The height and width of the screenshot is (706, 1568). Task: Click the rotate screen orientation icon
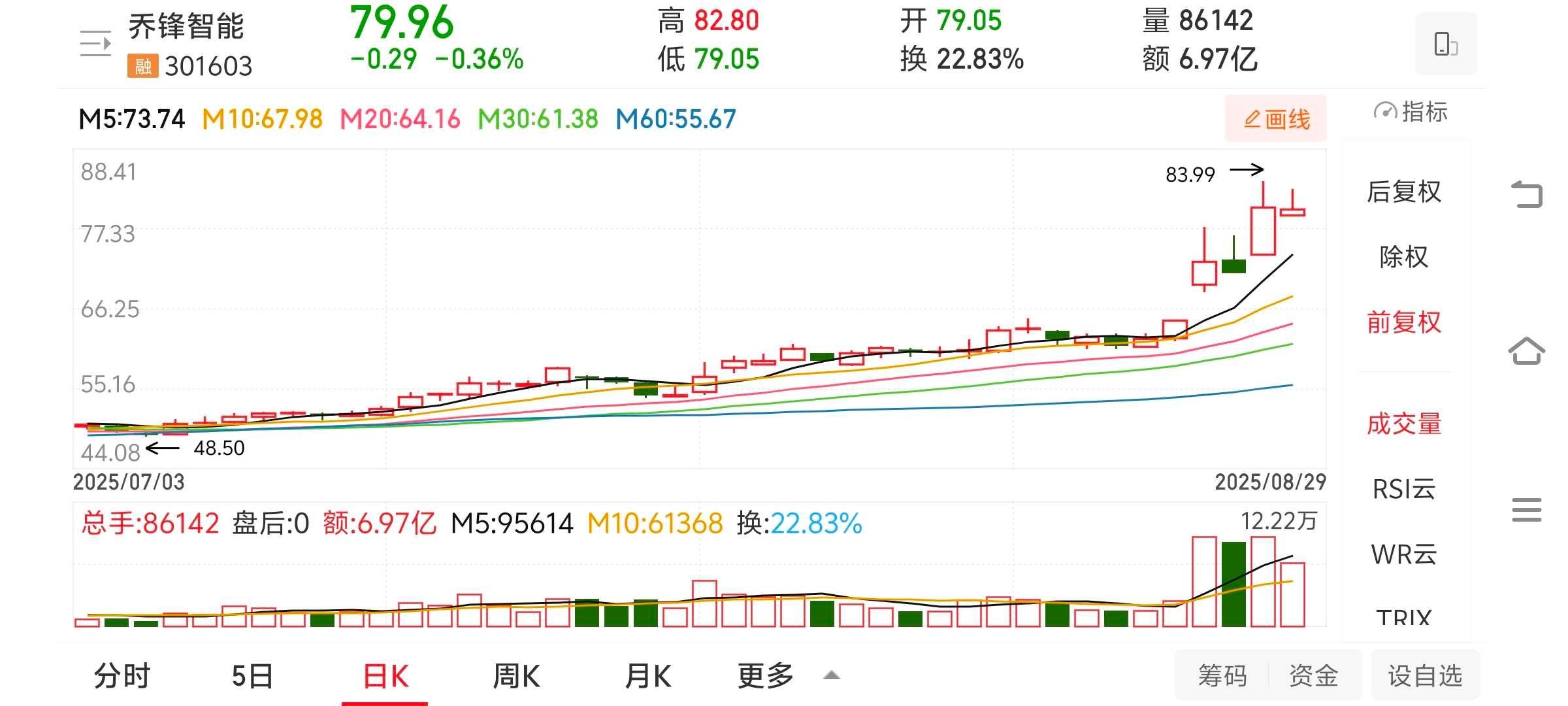click(x=1445, y=44)
